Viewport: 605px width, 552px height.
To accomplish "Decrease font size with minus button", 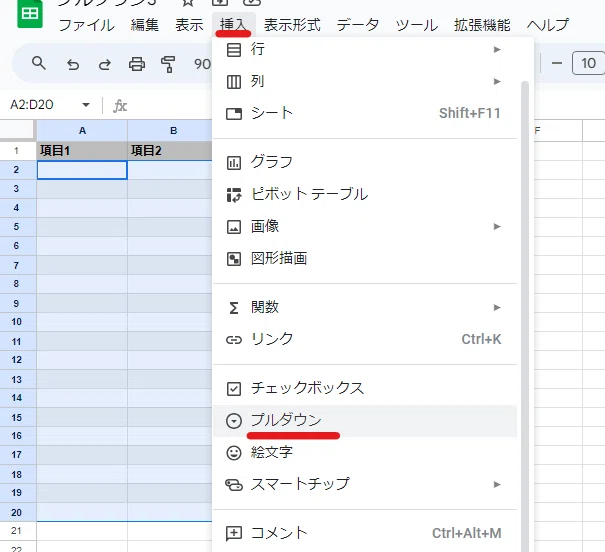I will click(x=556, y=63).
